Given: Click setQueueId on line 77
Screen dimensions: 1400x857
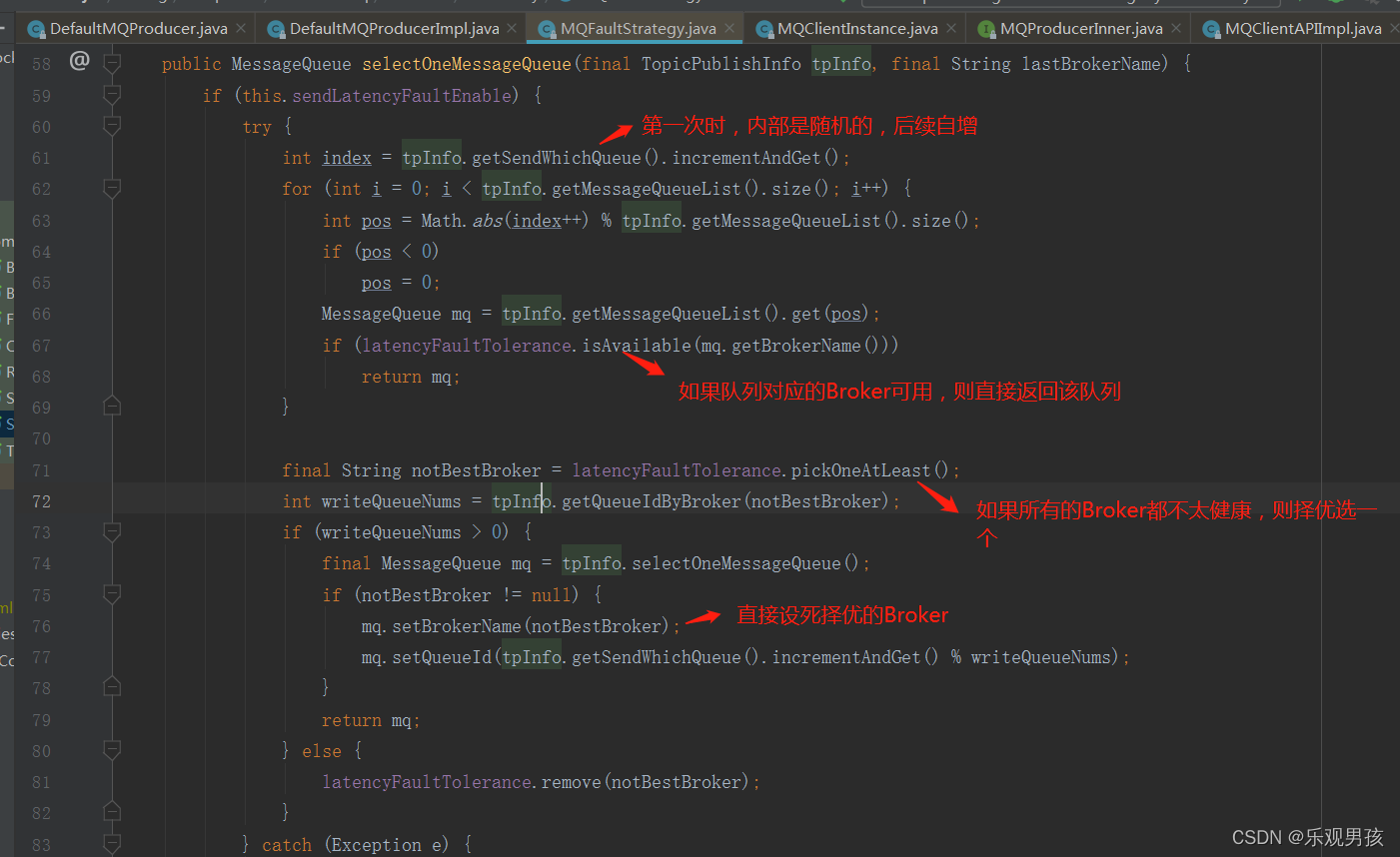Looking at the screenshot, I should click(442, 657).
